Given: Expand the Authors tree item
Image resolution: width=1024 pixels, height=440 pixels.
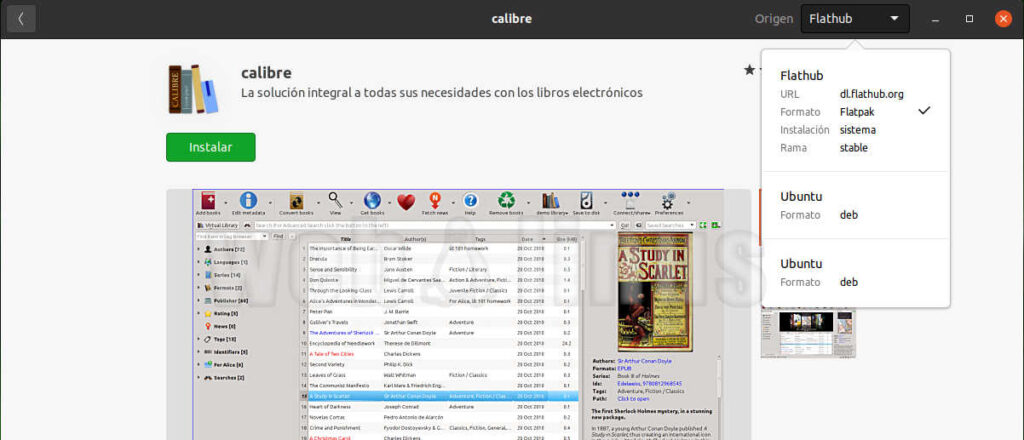Looking at the screenshot, I should [198, 249].
